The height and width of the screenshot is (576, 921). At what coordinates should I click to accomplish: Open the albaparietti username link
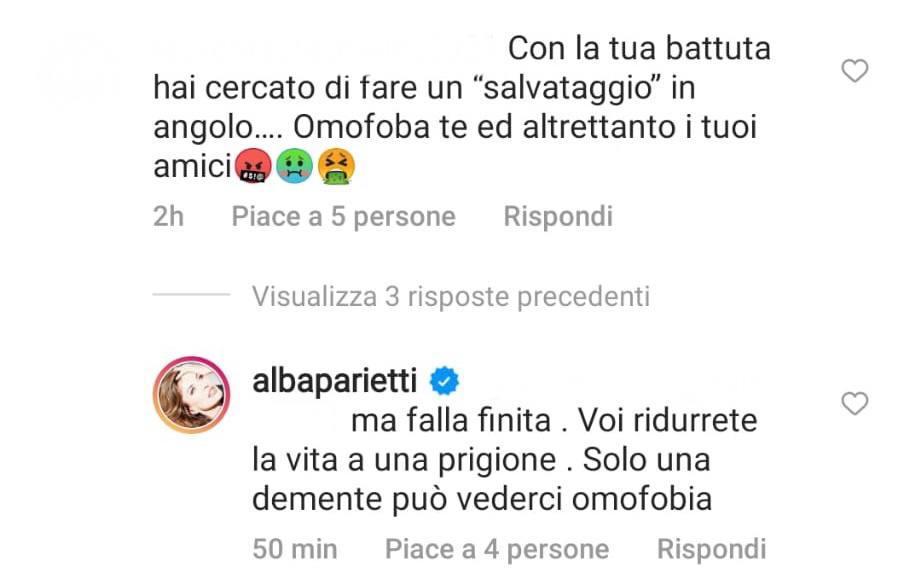pyautogui.click(x=335, y=380)
